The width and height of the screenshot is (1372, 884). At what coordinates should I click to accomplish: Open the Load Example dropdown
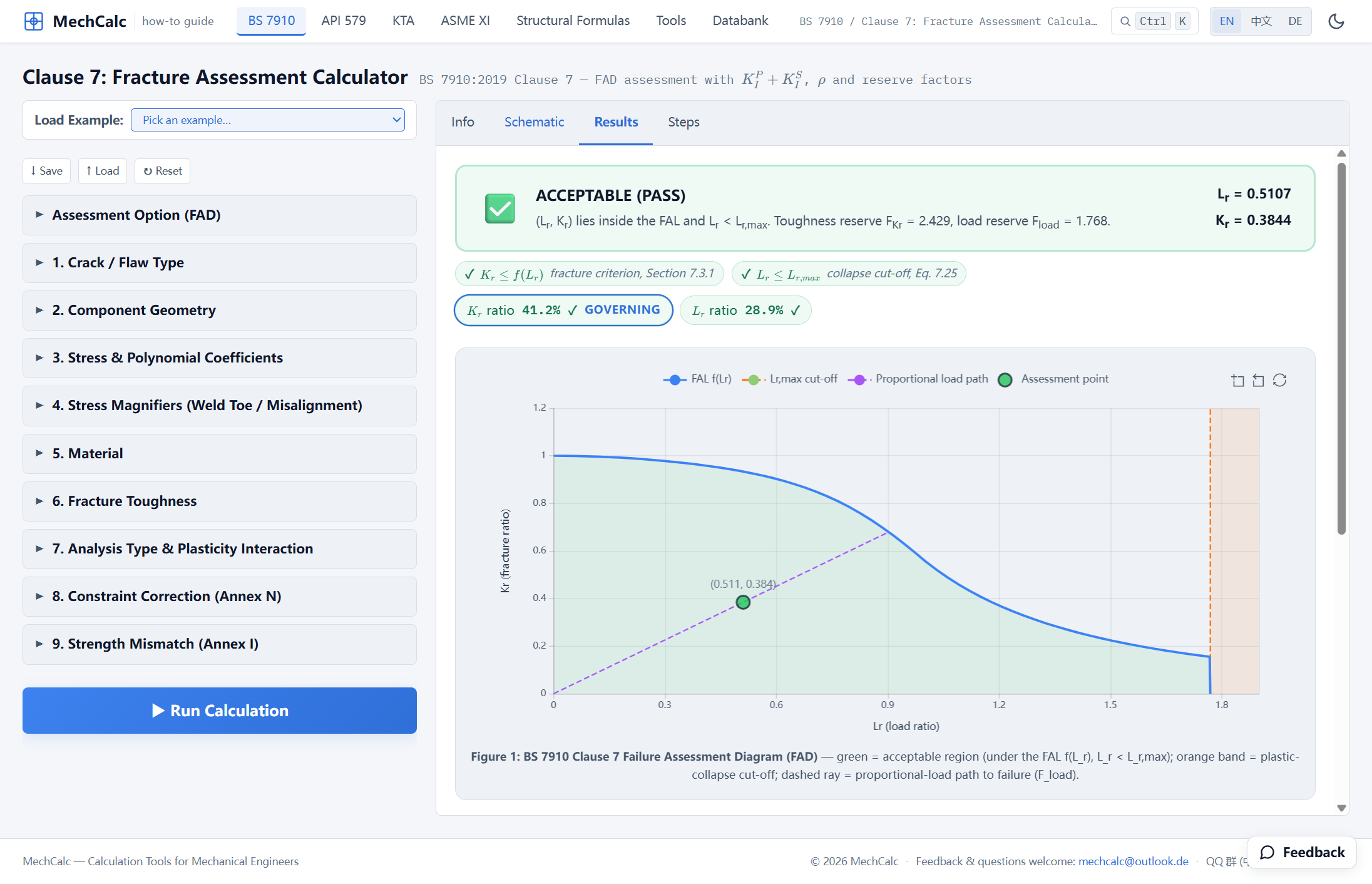tap(268, 120)
